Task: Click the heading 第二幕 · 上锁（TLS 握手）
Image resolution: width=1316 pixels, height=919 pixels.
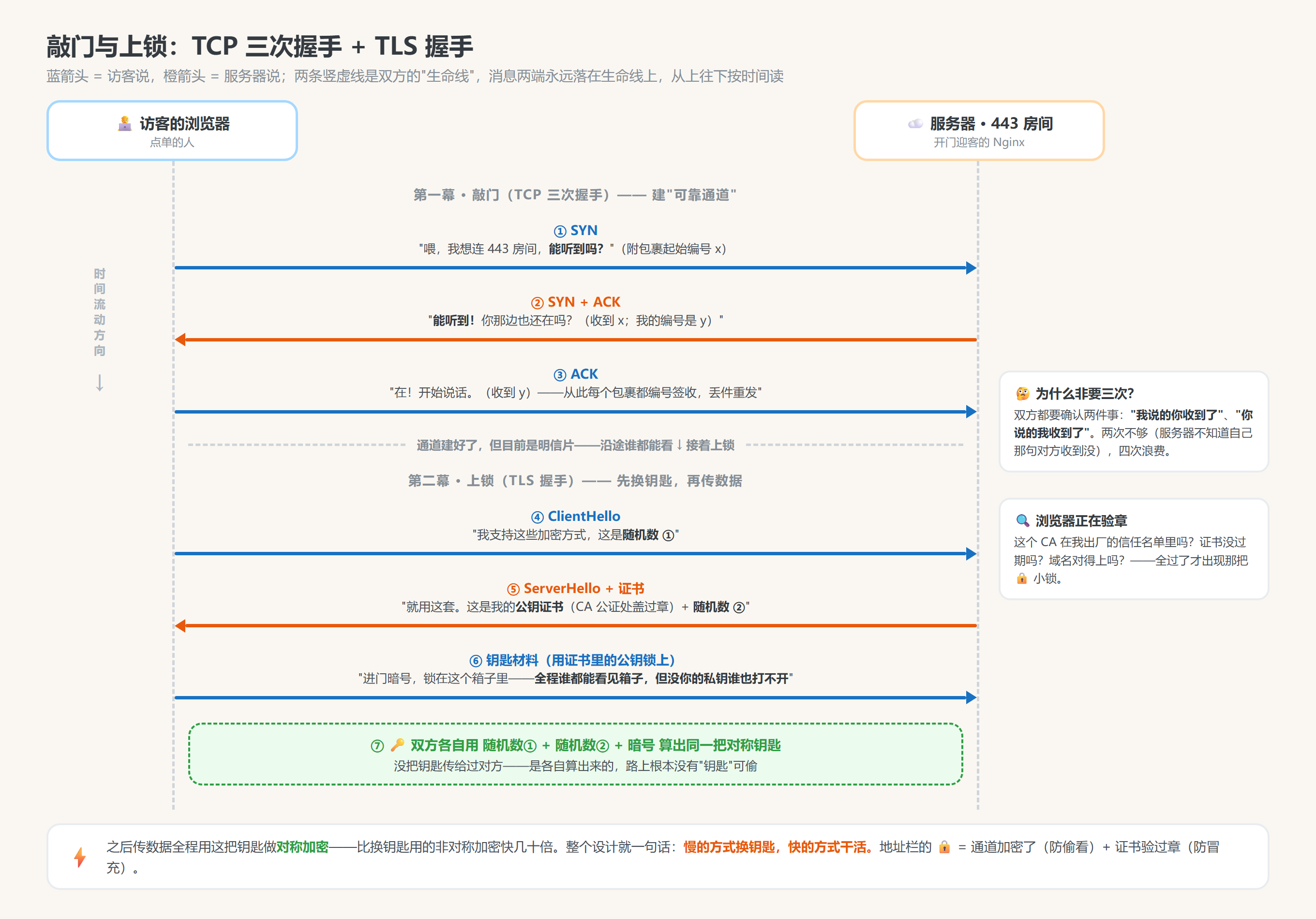Action: point(575,481)
